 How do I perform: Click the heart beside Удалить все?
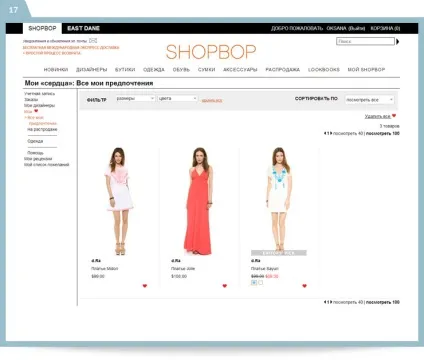(394, 116)
